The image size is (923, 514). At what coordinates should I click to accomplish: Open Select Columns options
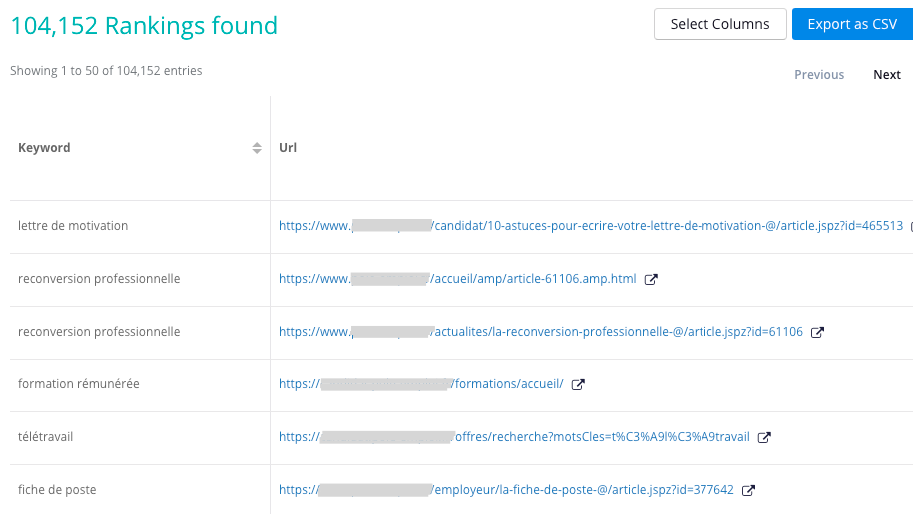720,24
